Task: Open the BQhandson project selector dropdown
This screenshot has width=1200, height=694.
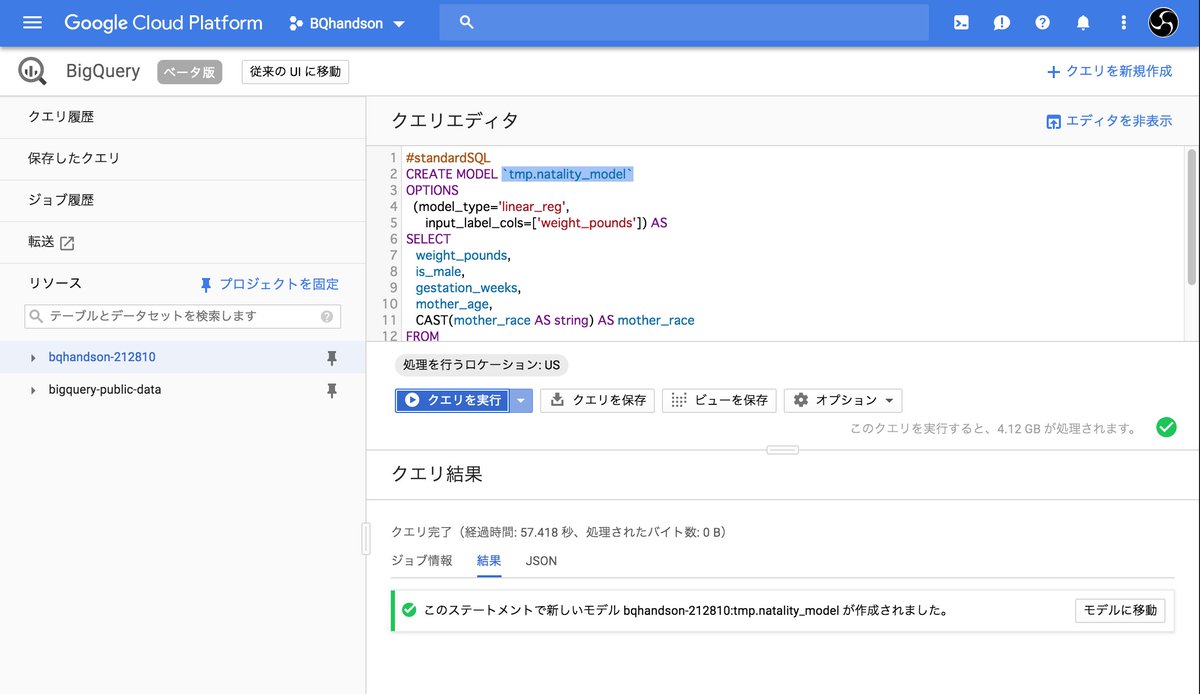Action: 347,23
